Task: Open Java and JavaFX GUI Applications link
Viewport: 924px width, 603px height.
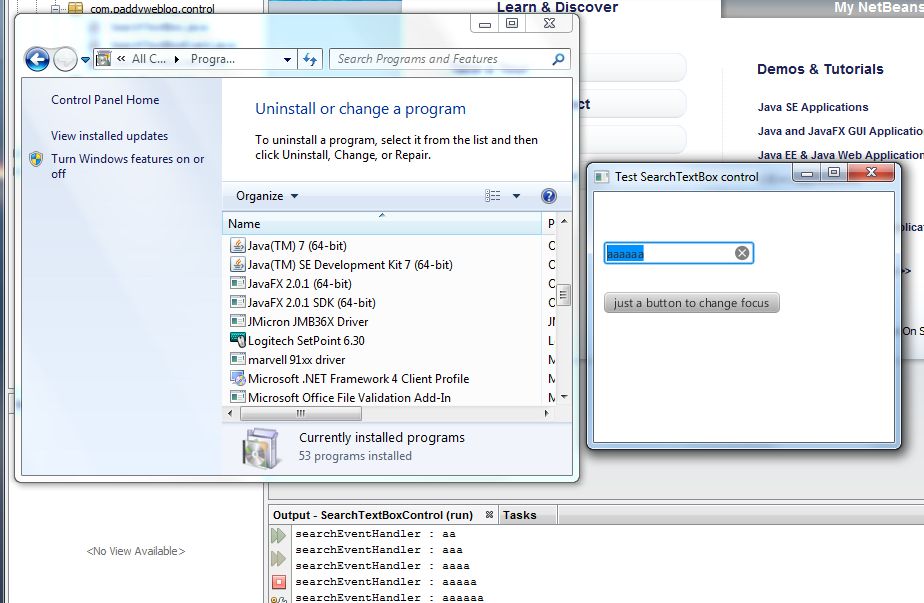Action: (840, 131)
